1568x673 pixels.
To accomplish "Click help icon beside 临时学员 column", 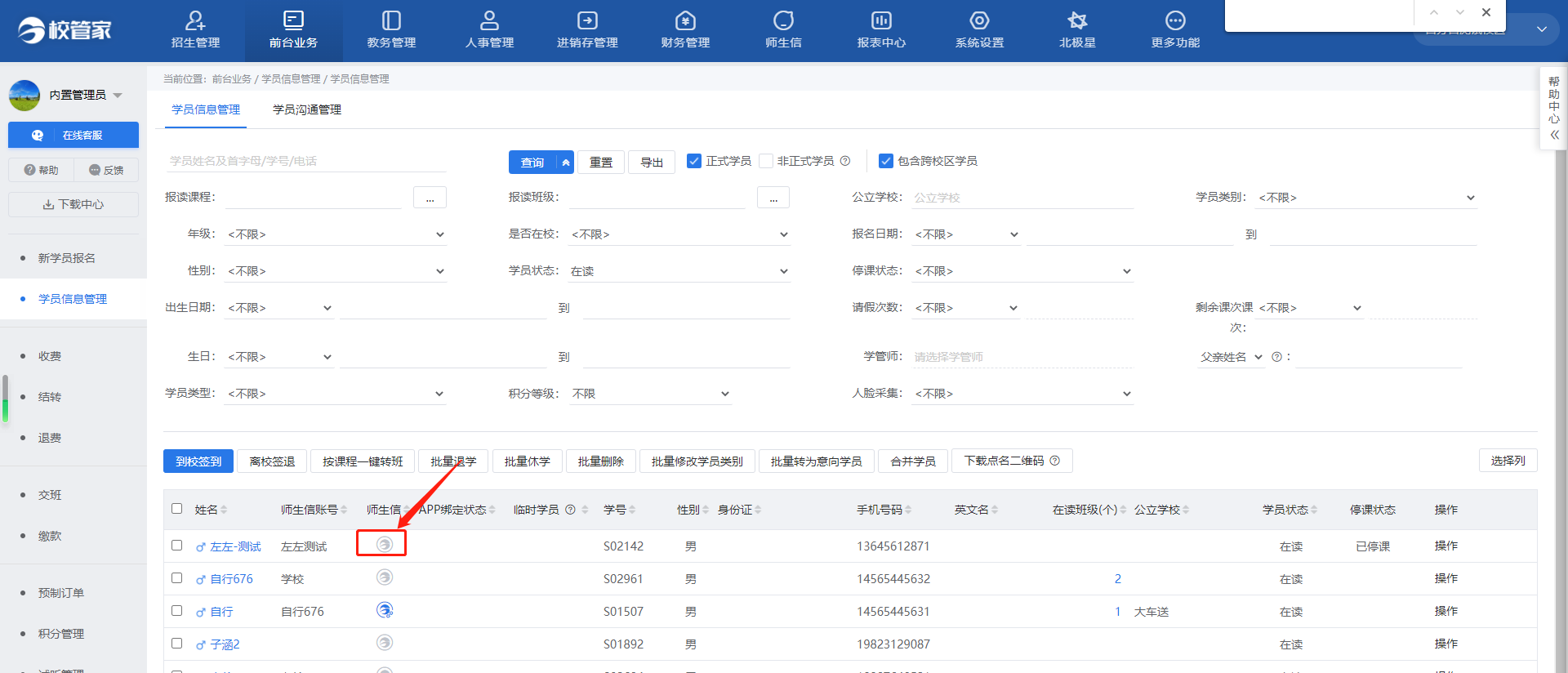I will (x=571, y=510).
